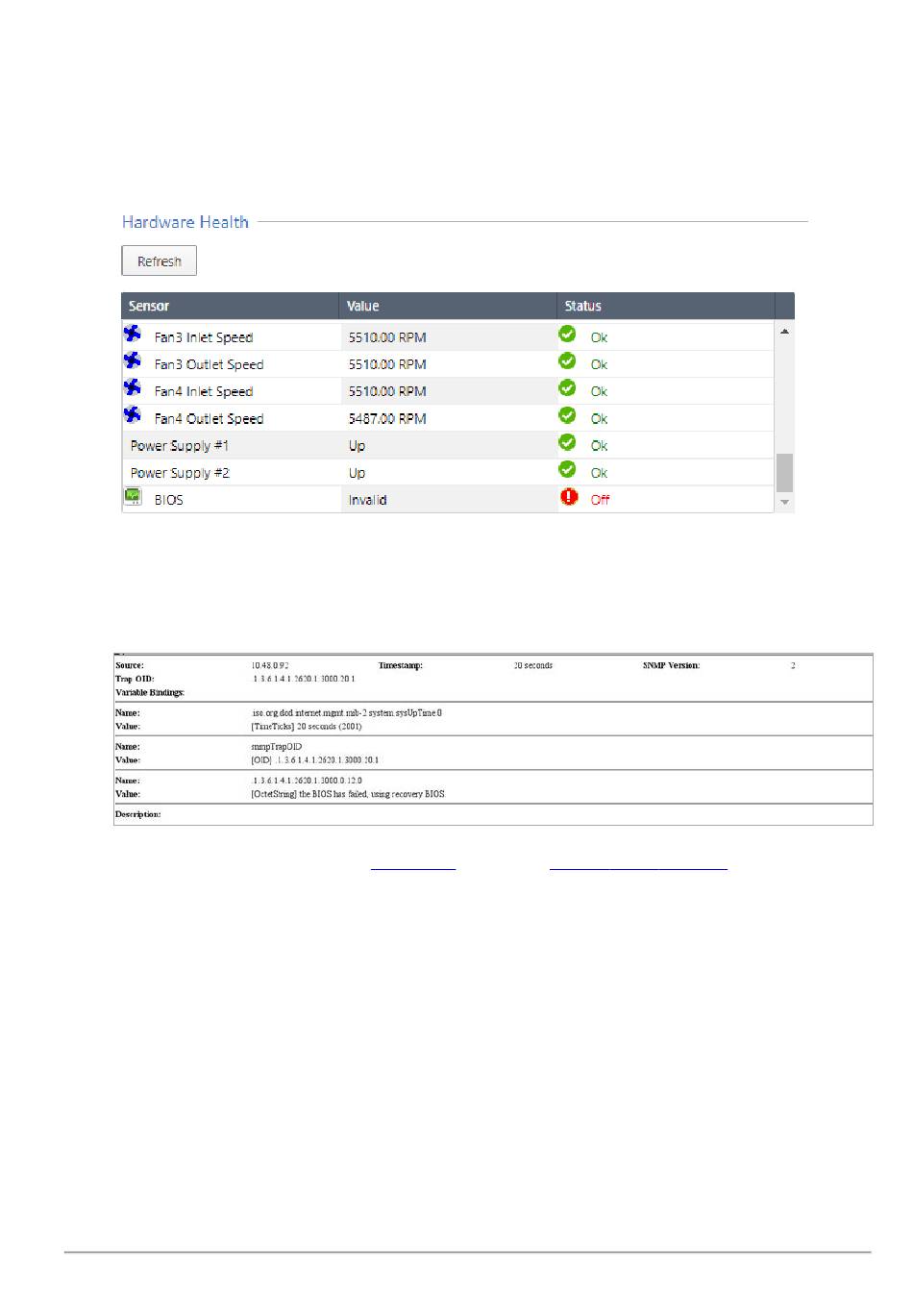Screen dimensions: 913x1316
Task: Click the OctetString BIOS has failed message
Action: (x=348, y=794)
